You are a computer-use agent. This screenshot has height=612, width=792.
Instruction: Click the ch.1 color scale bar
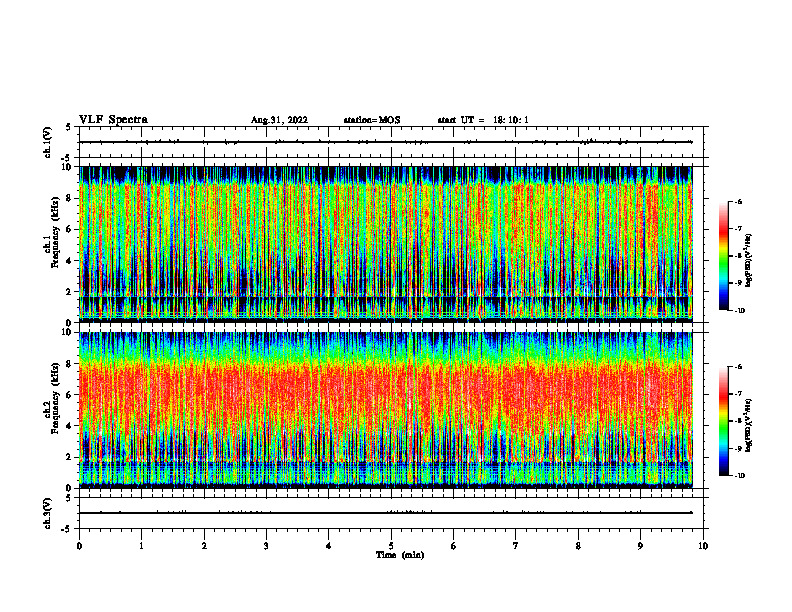(723, 256)
